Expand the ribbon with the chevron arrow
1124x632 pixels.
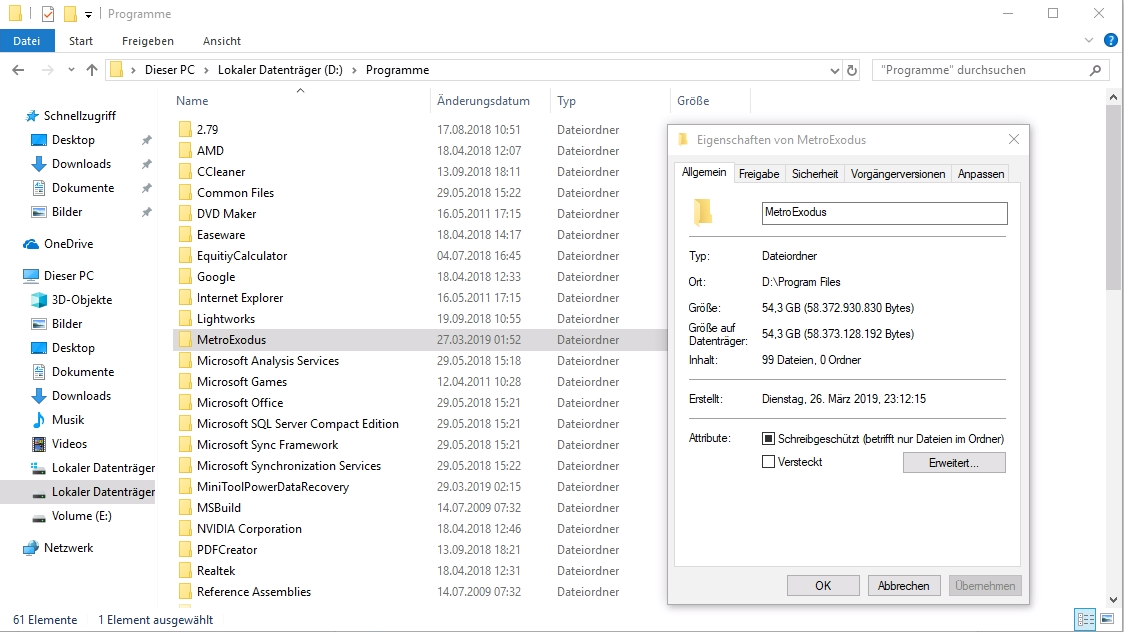1088,41
